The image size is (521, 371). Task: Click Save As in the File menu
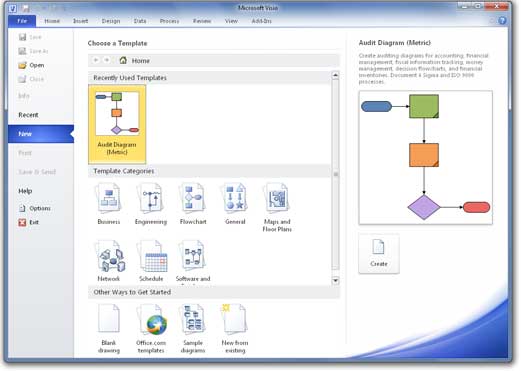[x=33, y=51]
